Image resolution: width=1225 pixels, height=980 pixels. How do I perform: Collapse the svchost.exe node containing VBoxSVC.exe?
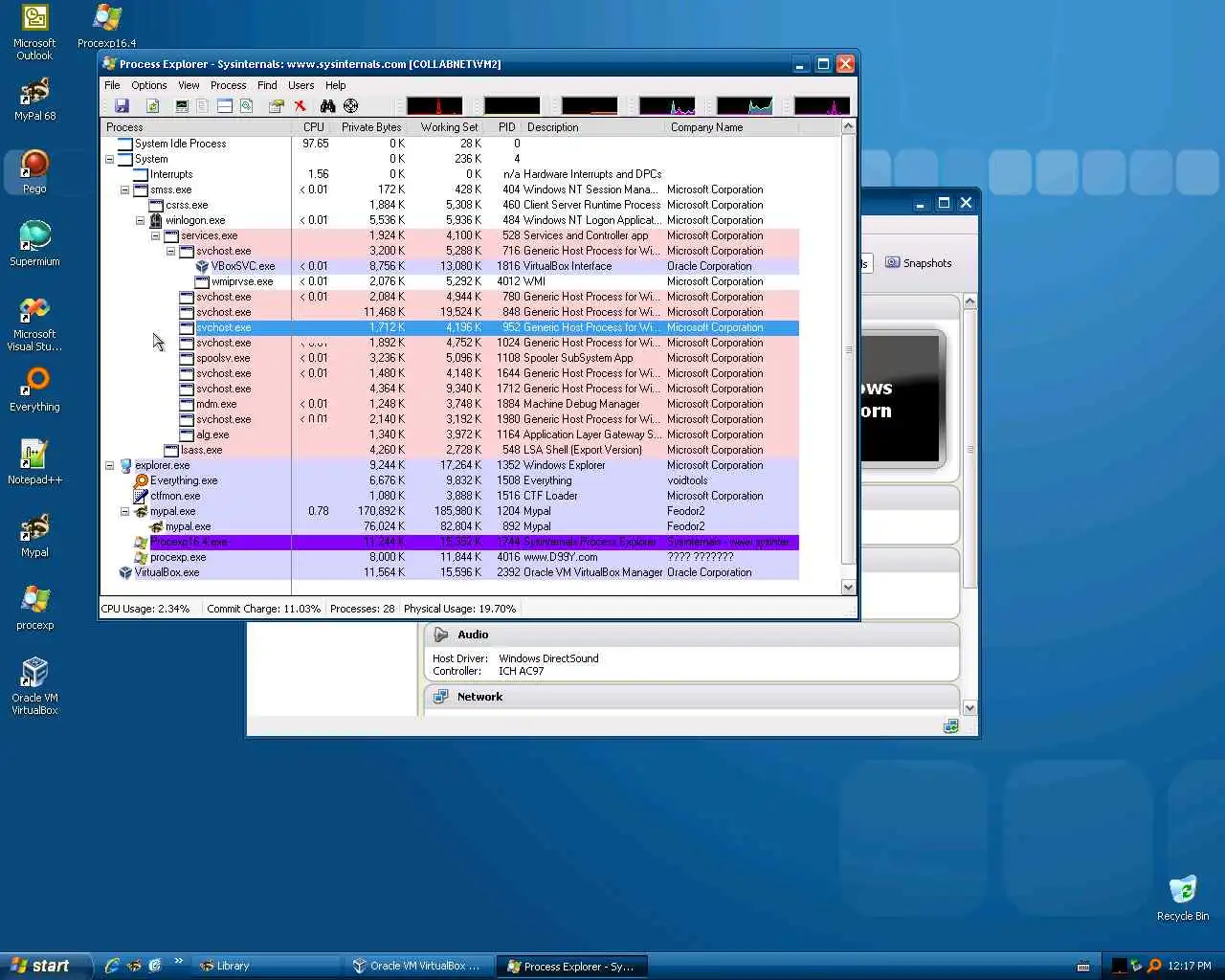point(170,251)
